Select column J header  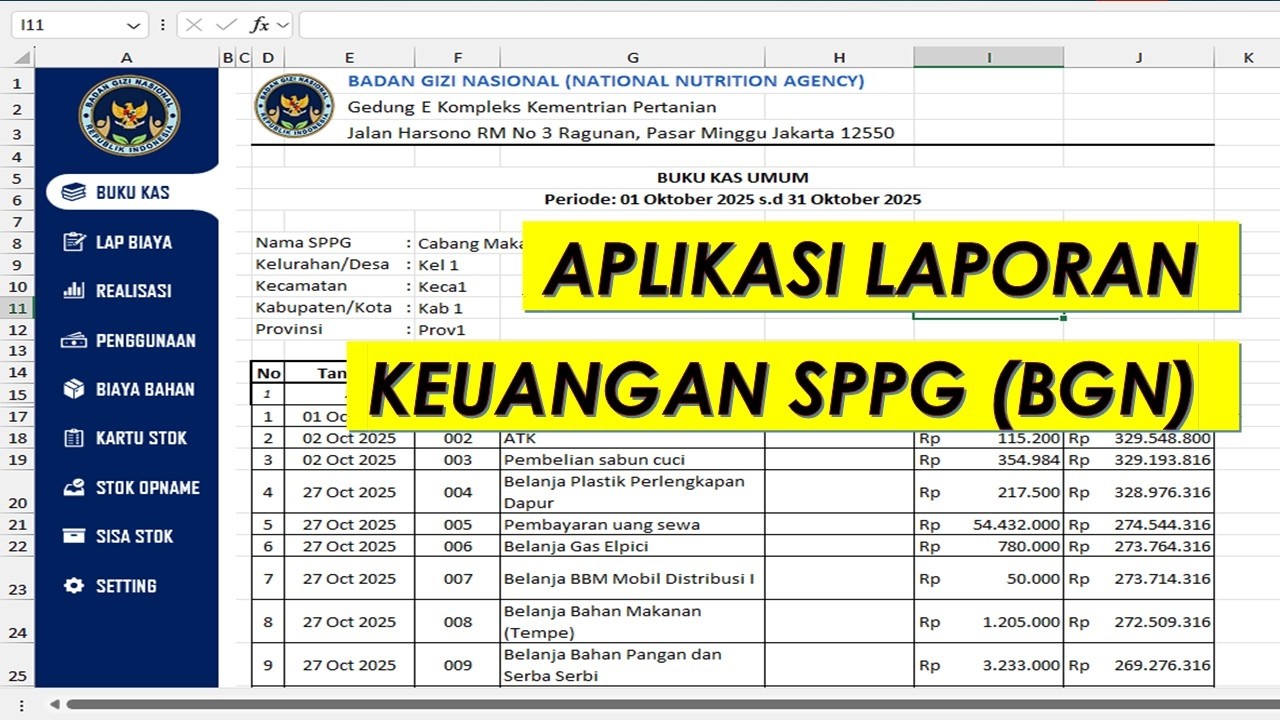point(1139,58)
